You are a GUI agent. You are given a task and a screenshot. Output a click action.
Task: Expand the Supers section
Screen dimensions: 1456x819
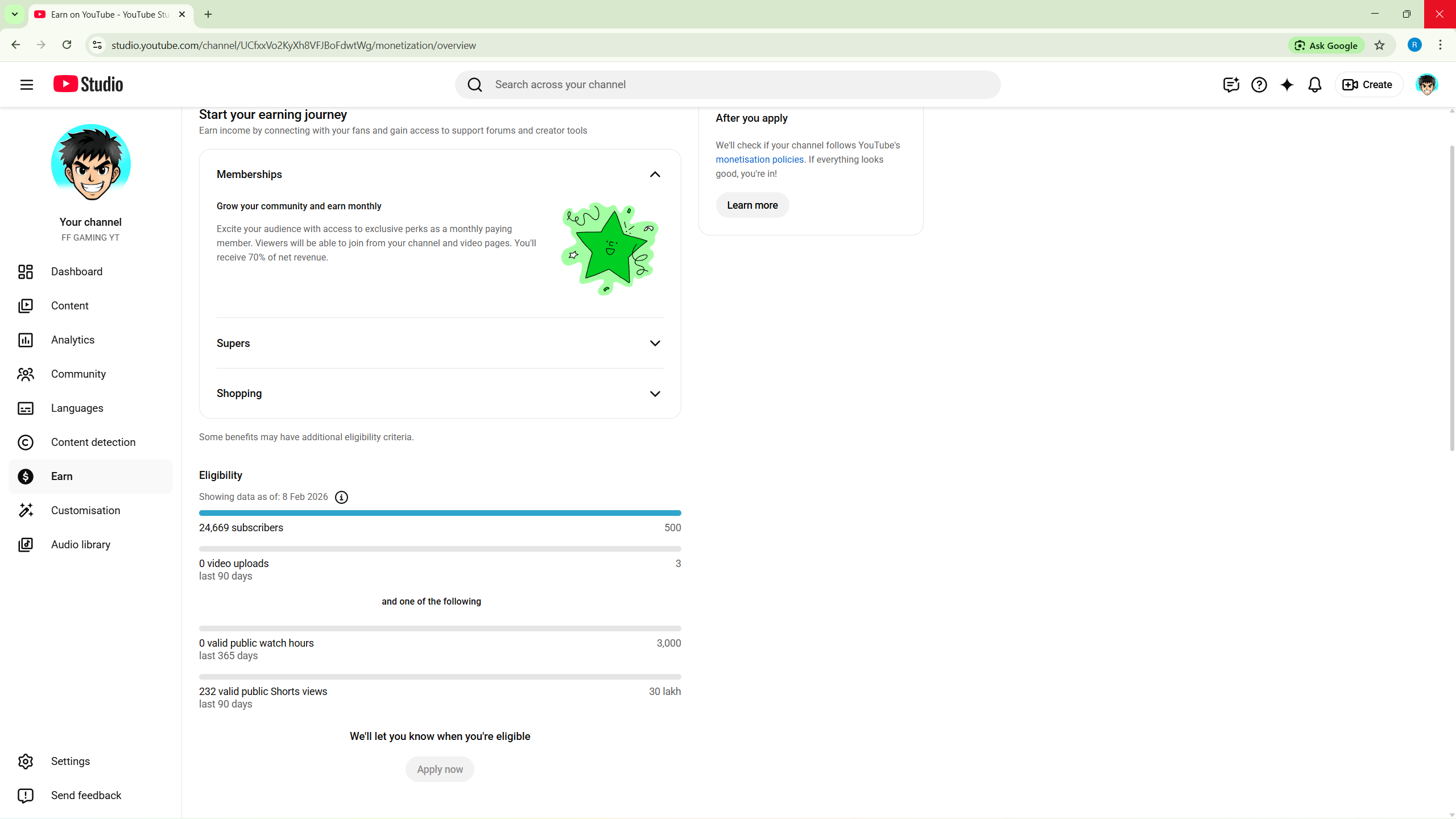tap(655, 344)
